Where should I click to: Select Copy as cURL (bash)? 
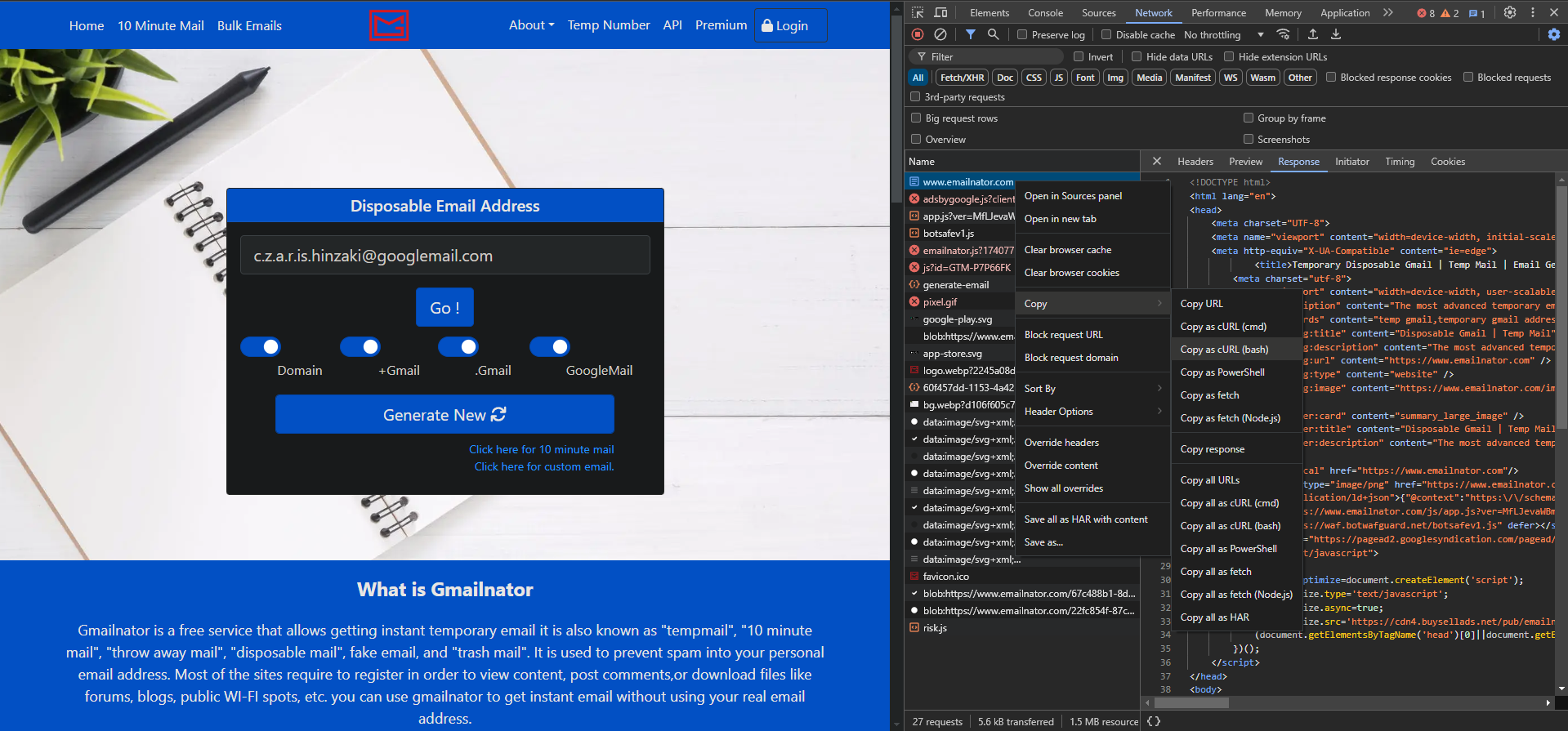[x=1224, y=350]
